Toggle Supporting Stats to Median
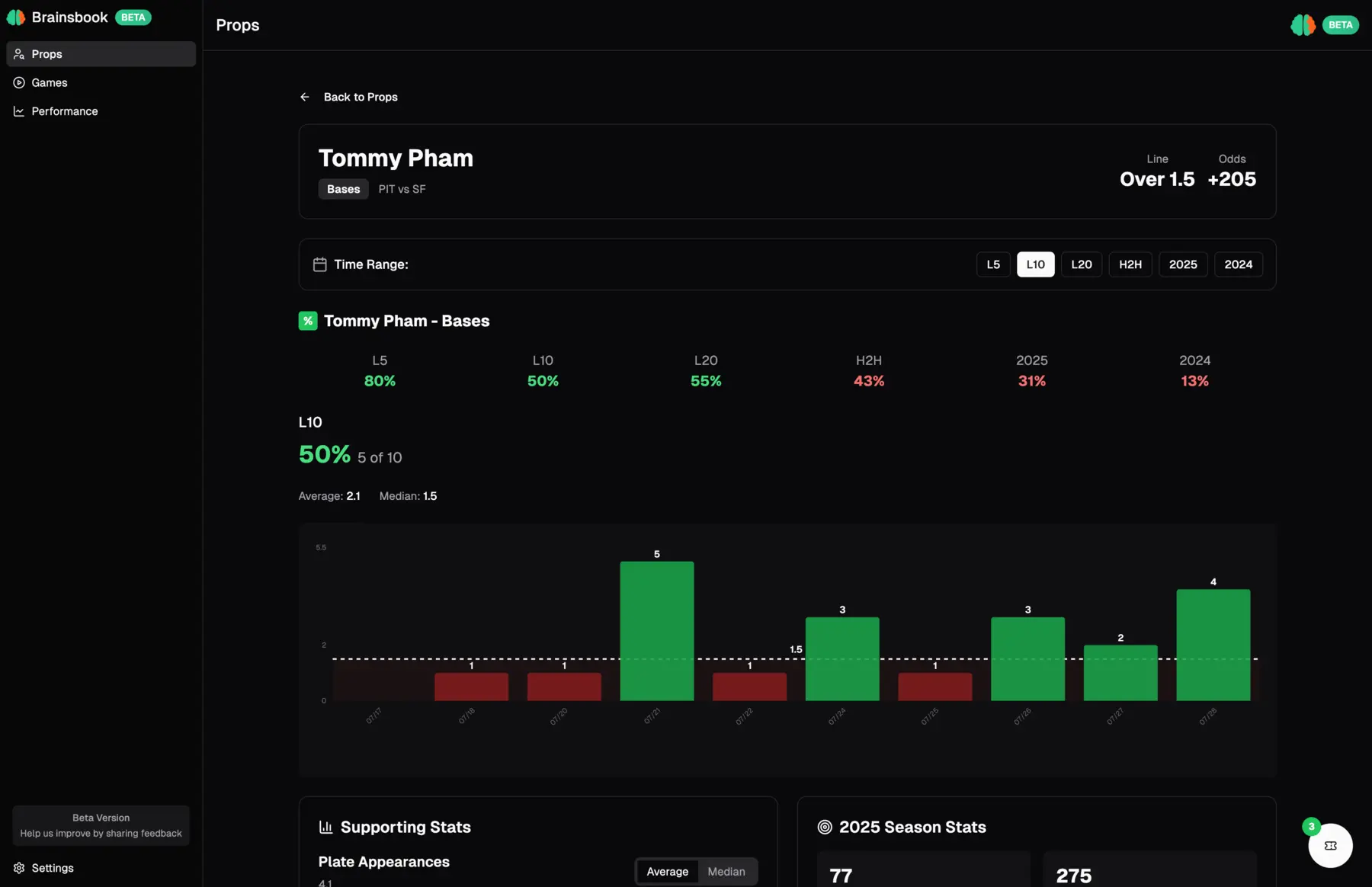The height and width of the screenshot is (887, 1372). pyautogui.click(x=726, y=872)
